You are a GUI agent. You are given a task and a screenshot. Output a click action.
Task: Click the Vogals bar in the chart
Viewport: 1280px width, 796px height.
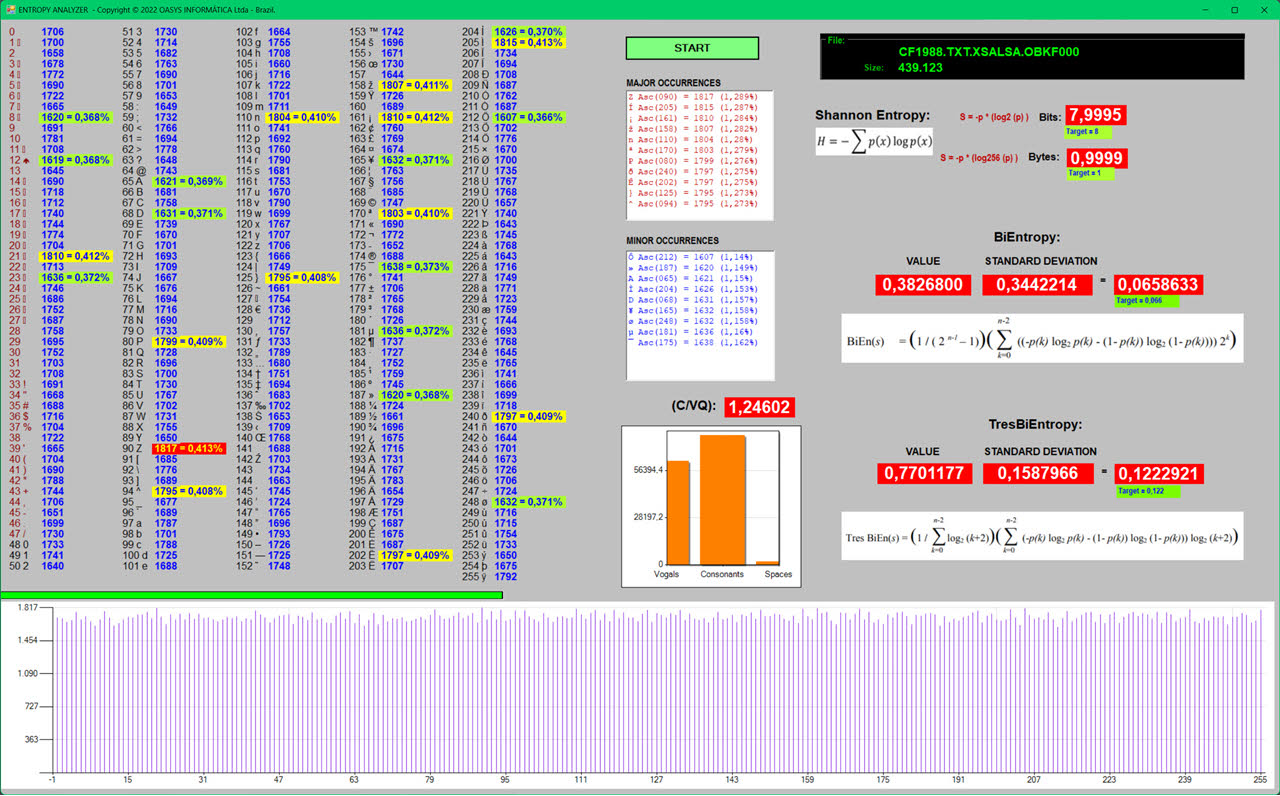(678, 512)
